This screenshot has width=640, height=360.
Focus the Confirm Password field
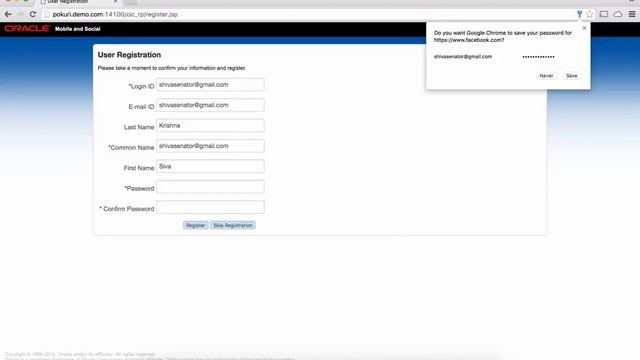coord(210,207)
